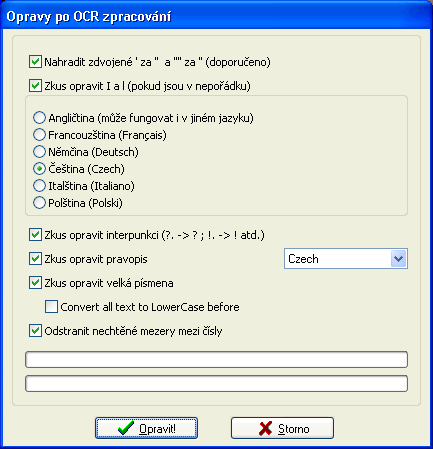
Task: Click the green checkmark Opravit! button
Action: [146, 428]
